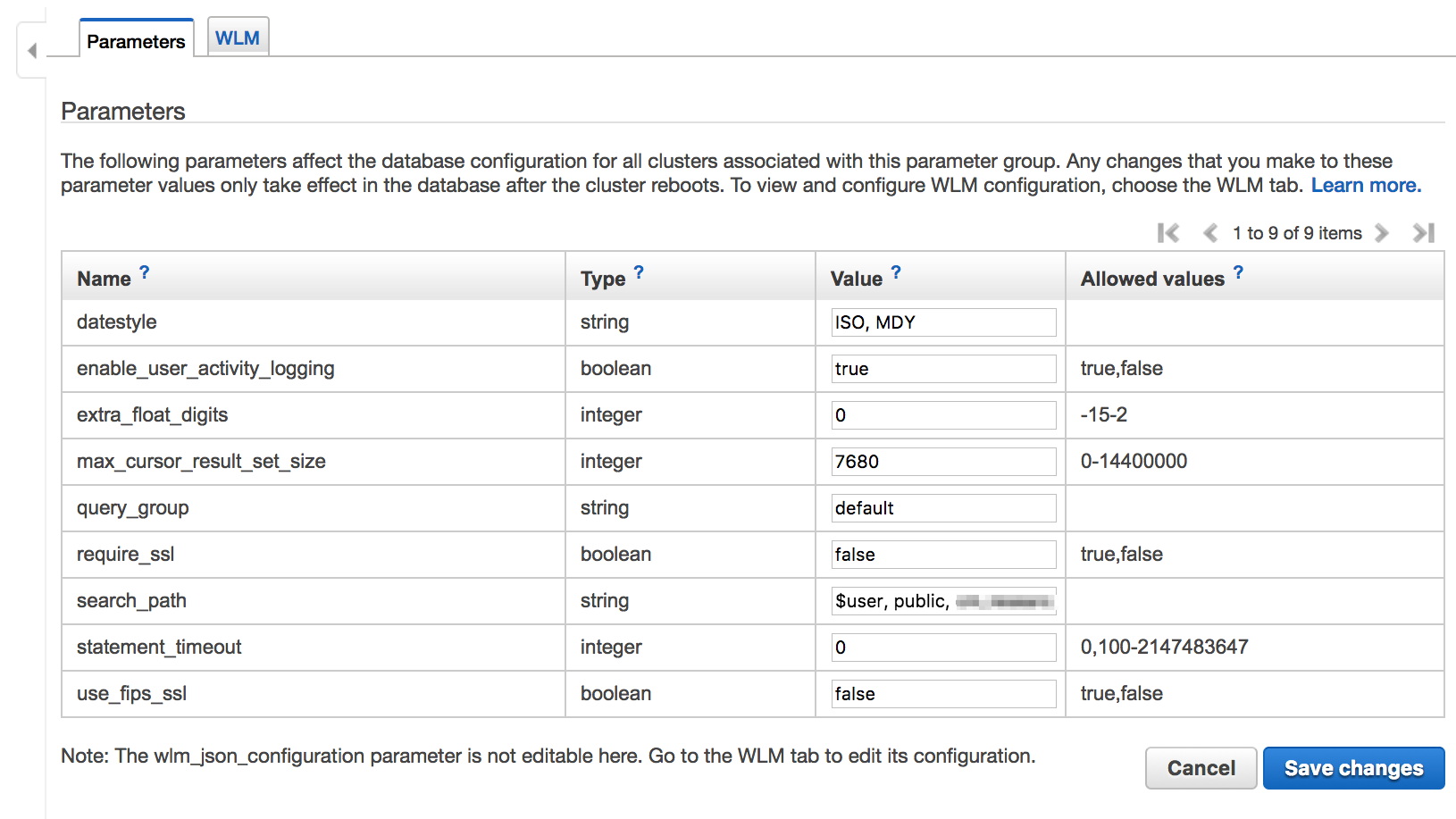Click the Save changes button
The image size is (1456, 819).
pos(1352,767)
